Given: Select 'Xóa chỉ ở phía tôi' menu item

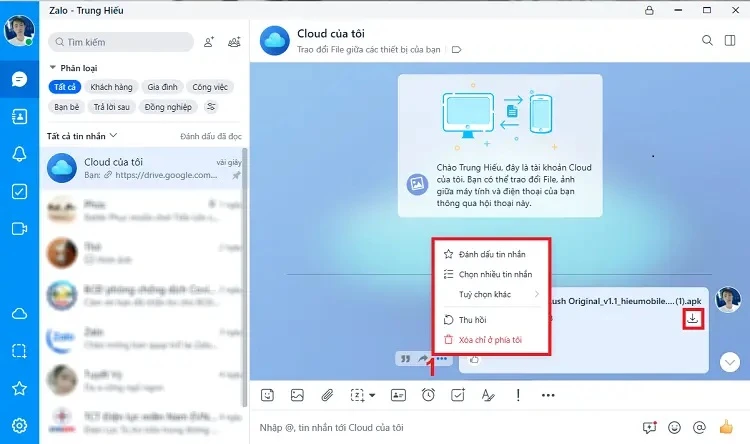Looking at the screenshot, I should 490,341.
